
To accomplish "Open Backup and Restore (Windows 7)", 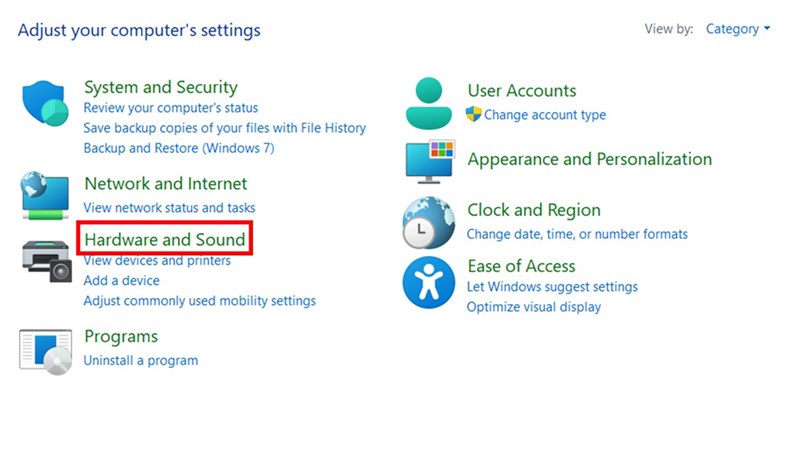I will [x=179, y=148].
